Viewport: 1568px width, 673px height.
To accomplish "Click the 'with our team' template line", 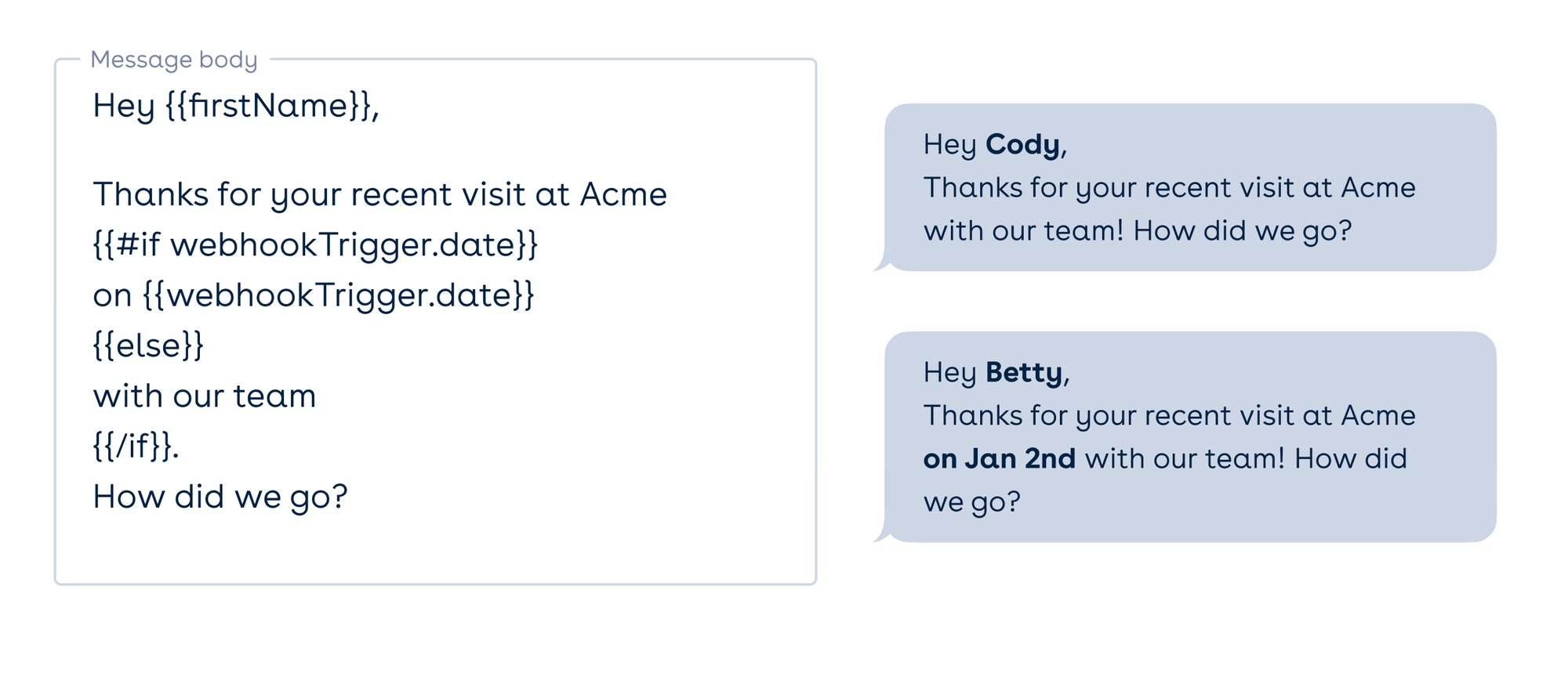I will pos(204,396).
